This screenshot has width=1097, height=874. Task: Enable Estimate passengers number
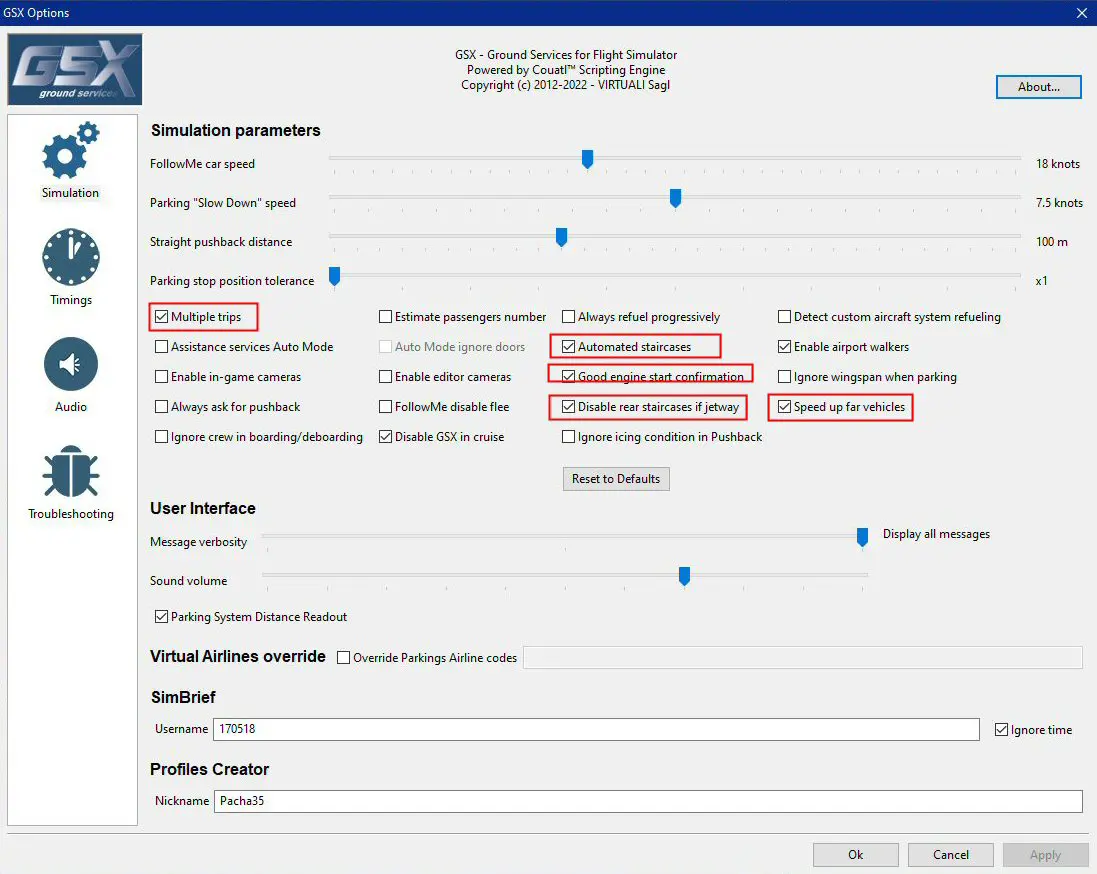coord(385,317)
